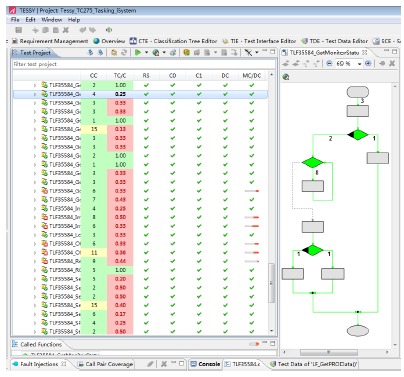The height and width of the screenshot is (377, 404).
Task: Open CTE - Classification Tree Editor perspective
Action: coord(173,41)
